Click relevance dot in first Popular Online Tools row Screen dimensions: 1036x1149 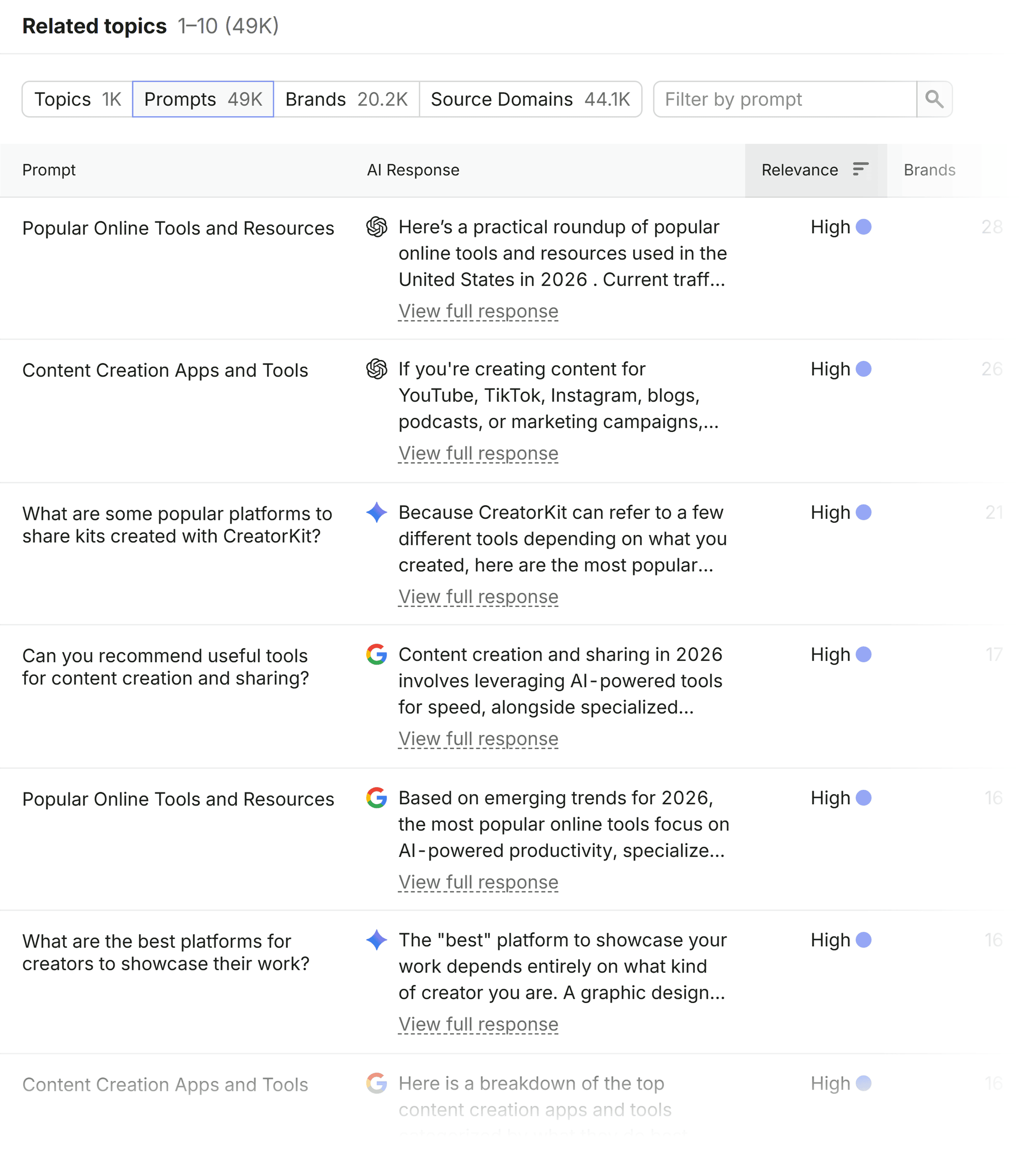[864, 227]
